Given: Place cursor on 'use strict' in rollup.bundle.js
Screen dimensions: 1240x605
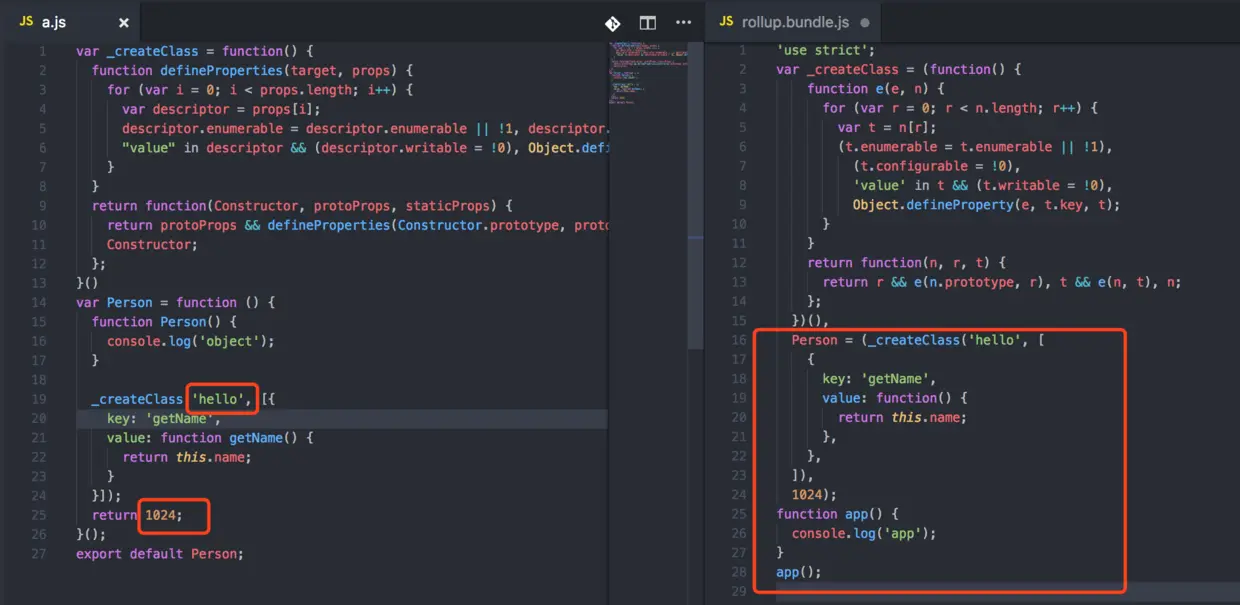Looking at the screenshot, I should point(825,50).
